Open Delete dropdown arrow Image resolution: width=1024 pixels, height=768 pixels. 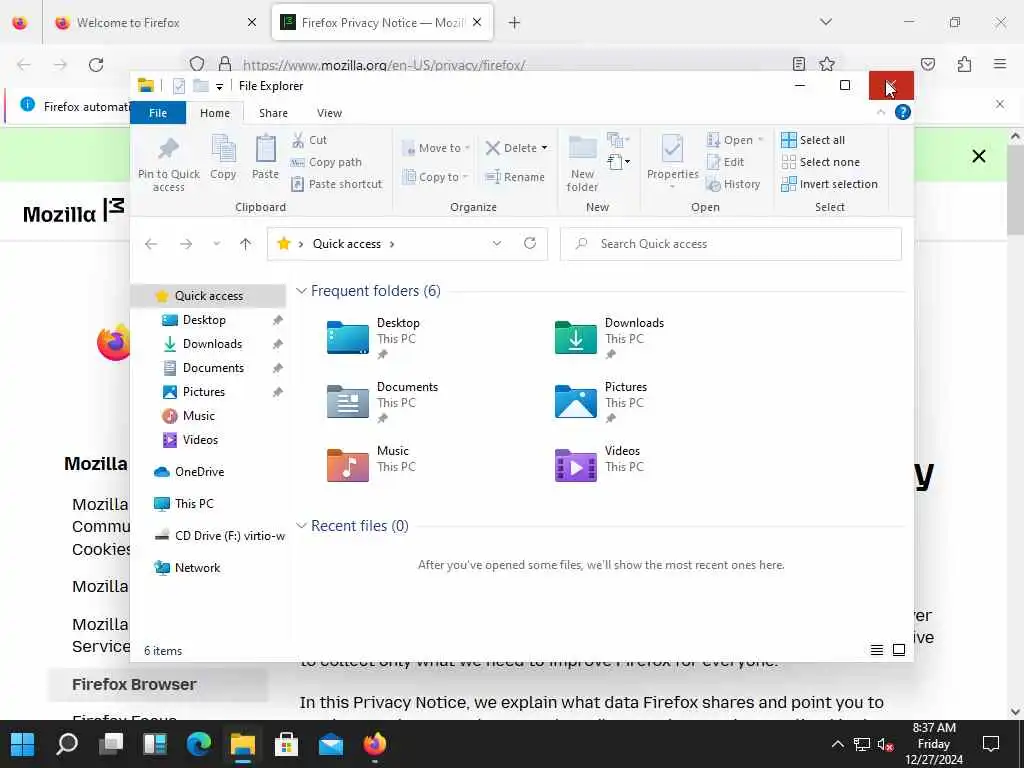point(545,148)
